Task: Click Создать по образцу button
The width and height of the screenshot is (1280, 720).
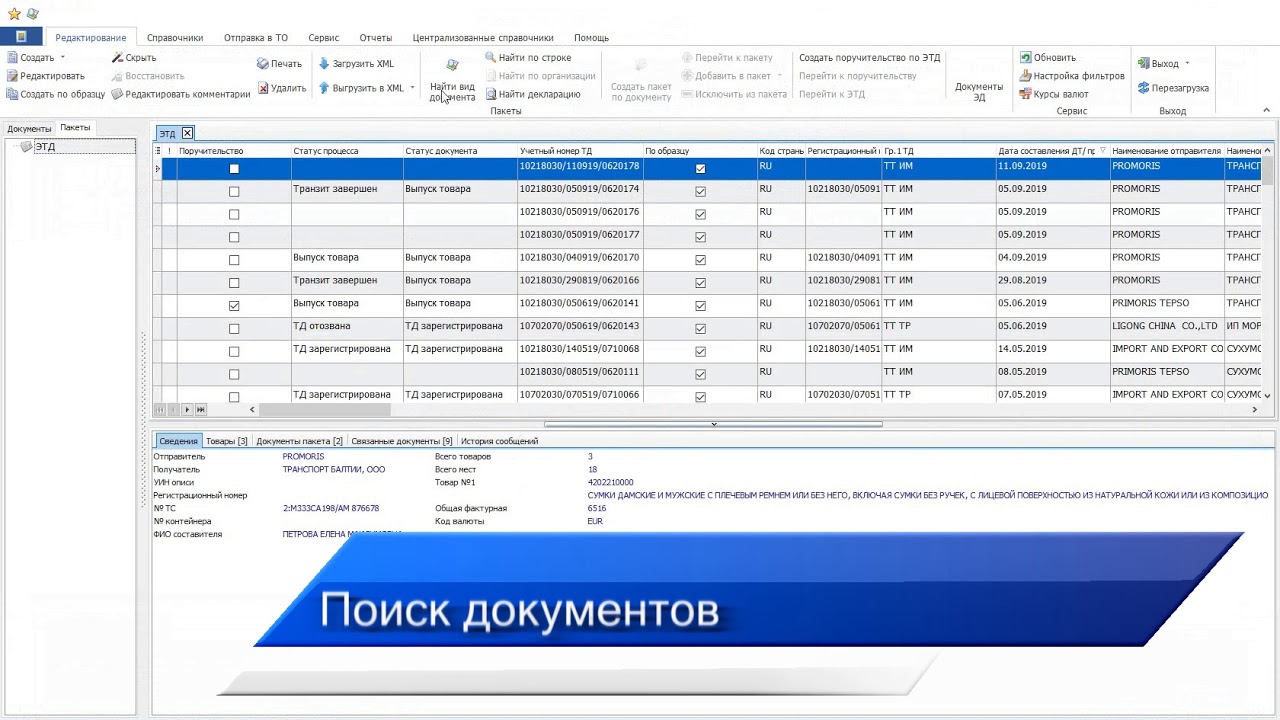Action: click(x=56, y=94)
